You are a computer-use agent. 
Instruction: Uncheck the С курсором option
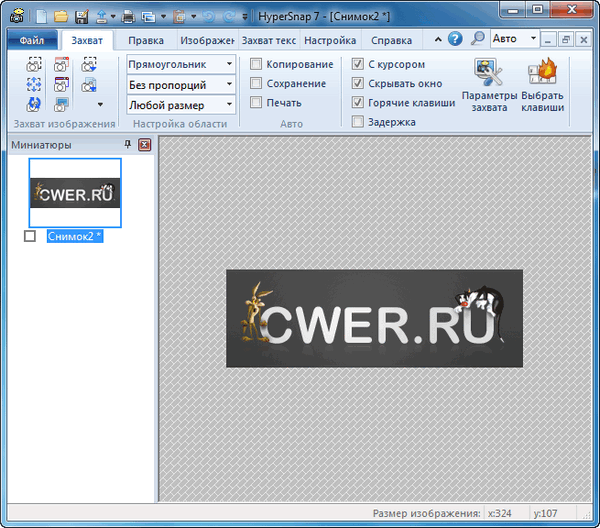[x=359, y=65]
